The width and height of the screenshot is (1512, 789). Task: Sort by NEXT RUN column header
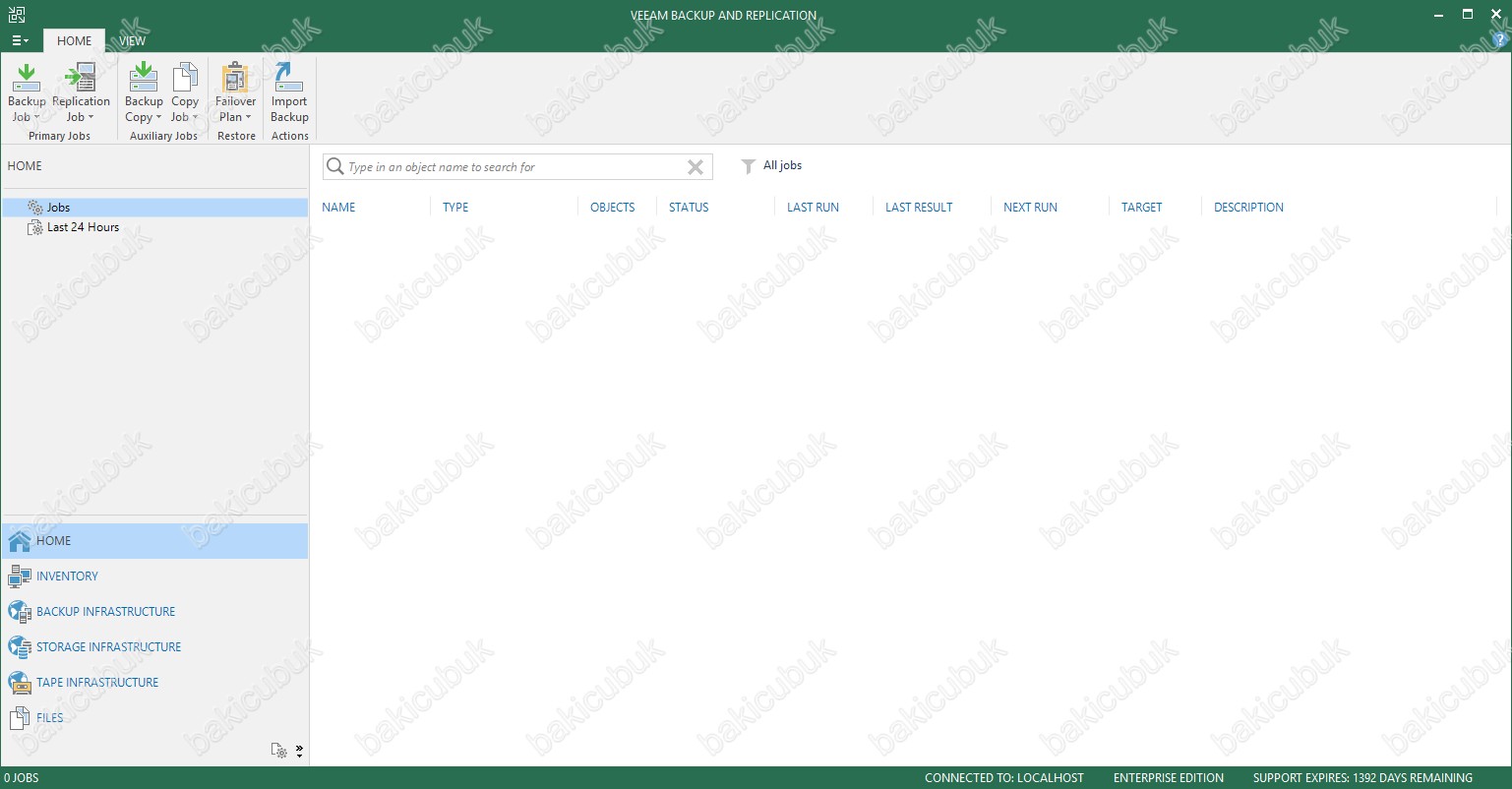(x=1030, y=208)
